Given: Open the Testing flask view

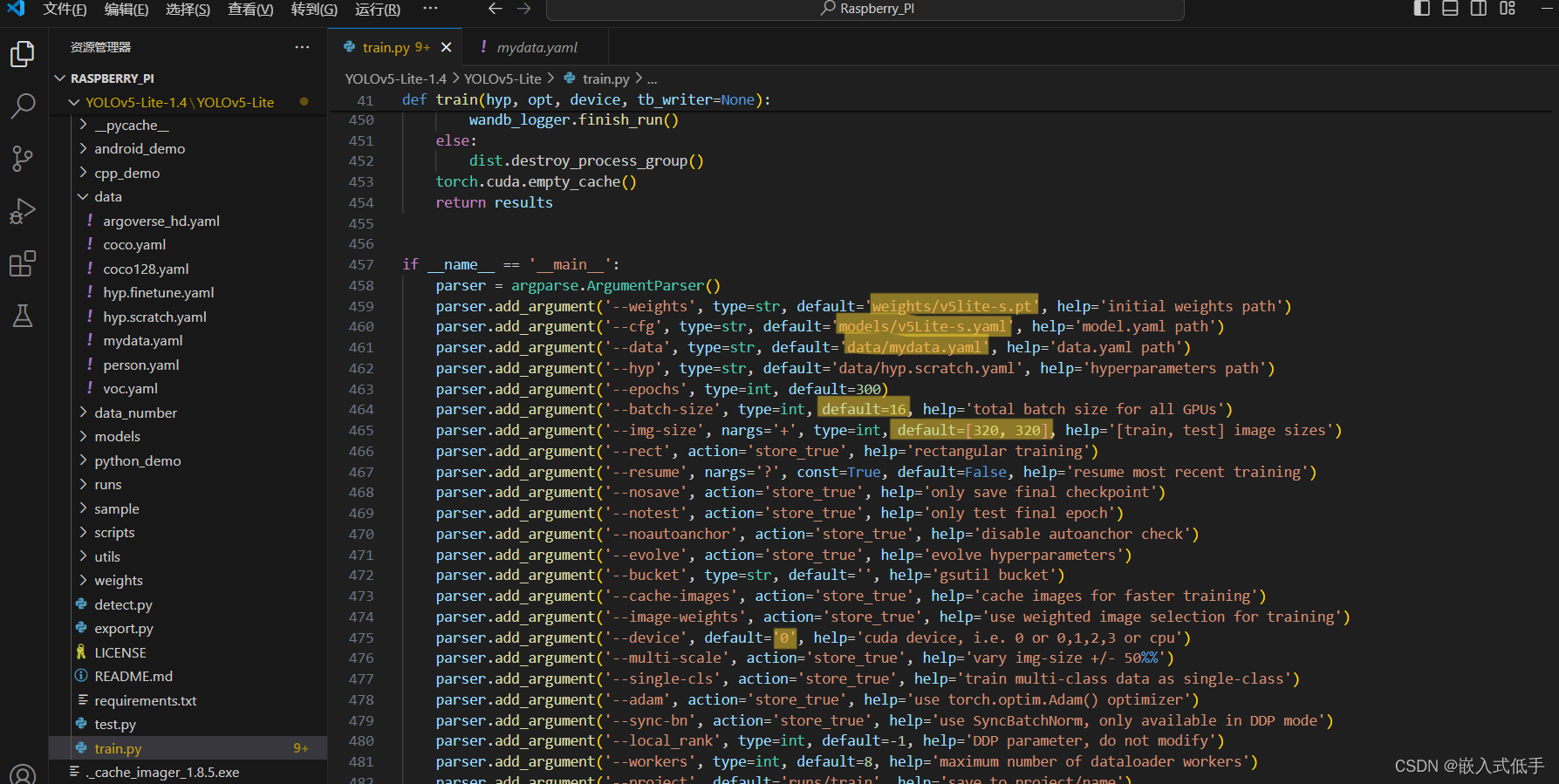Looking at the screenshot, I should click(x=23, y=316).
